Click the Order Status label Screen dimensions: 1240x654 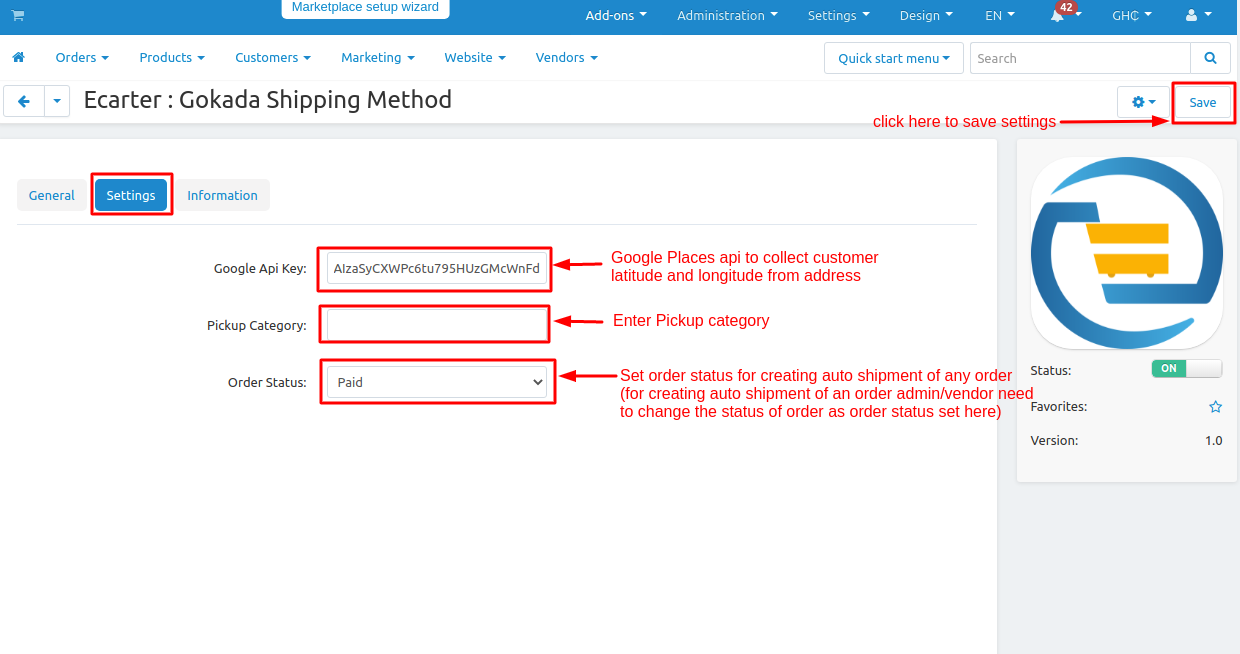tap(267, 382)
